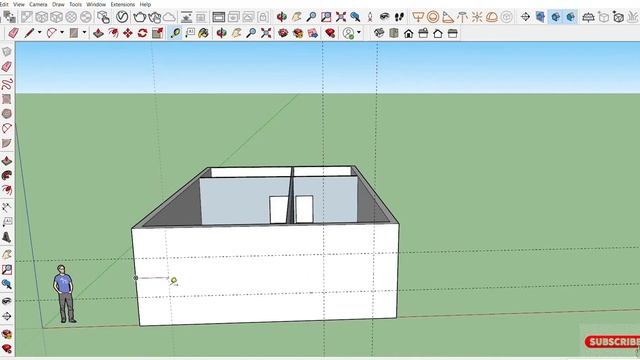The height and width of the screenshot is (360, 640).
Task: Toggle display section cuts
Action: (x=556, y=17)
